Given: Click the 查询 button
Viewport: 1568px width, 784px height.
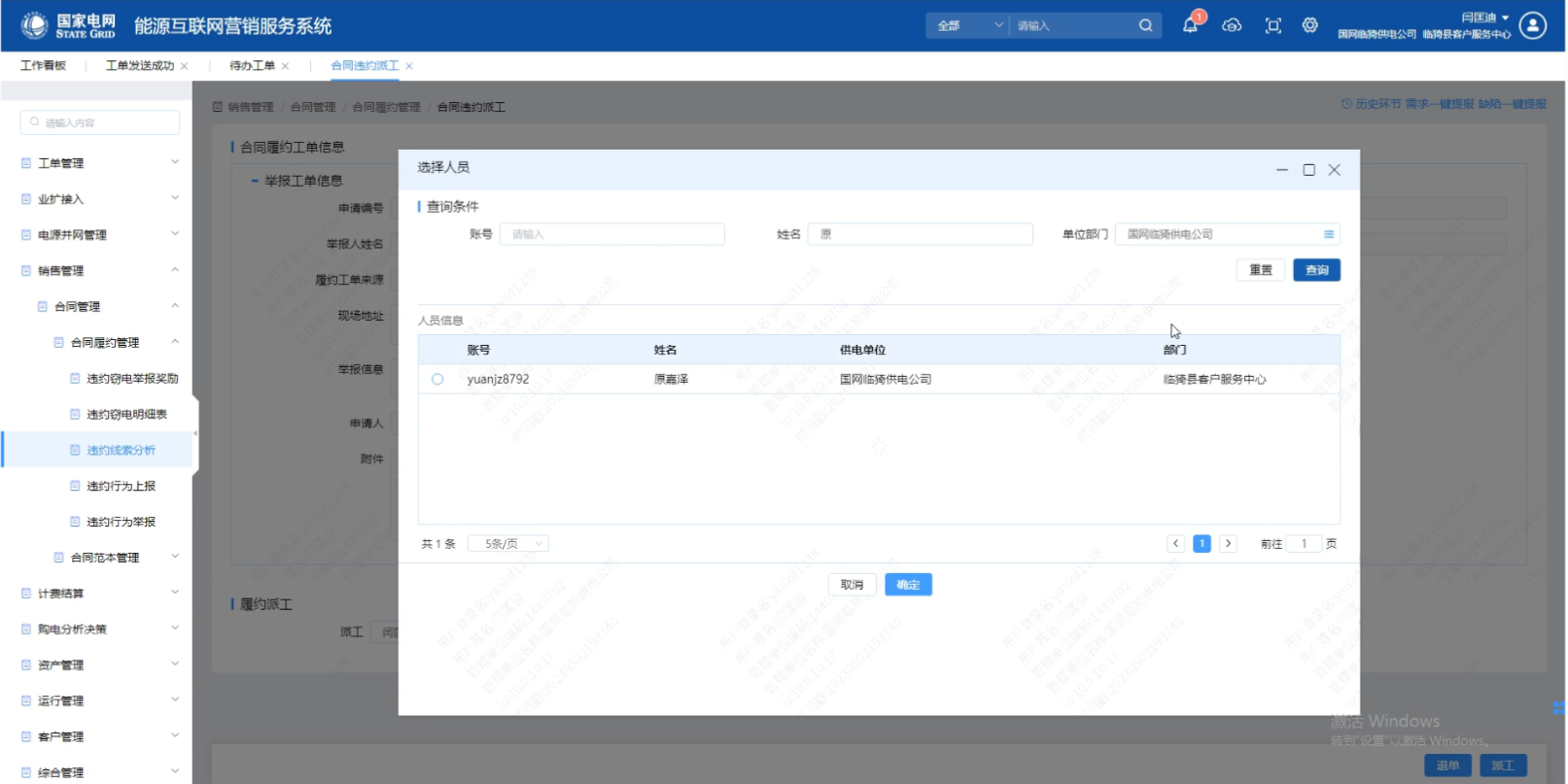Looking at the screenshot, I should 1316,270.
